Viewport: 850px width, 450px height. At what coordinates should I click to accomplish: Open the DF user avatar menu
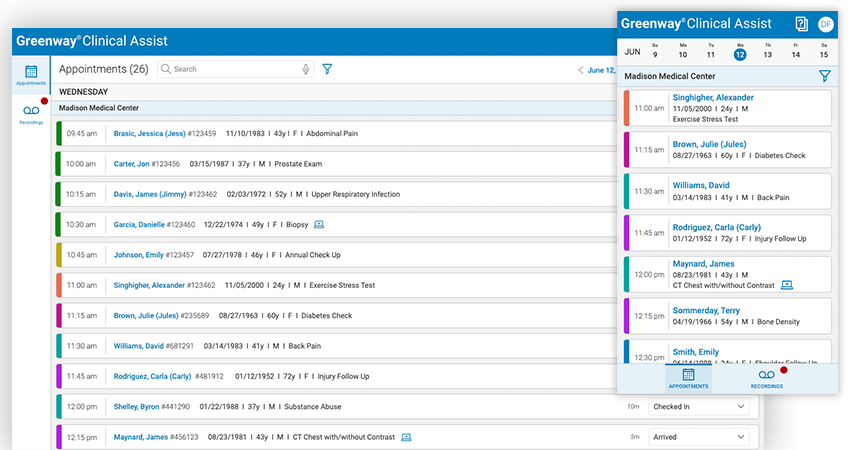[x=825, y=23]
